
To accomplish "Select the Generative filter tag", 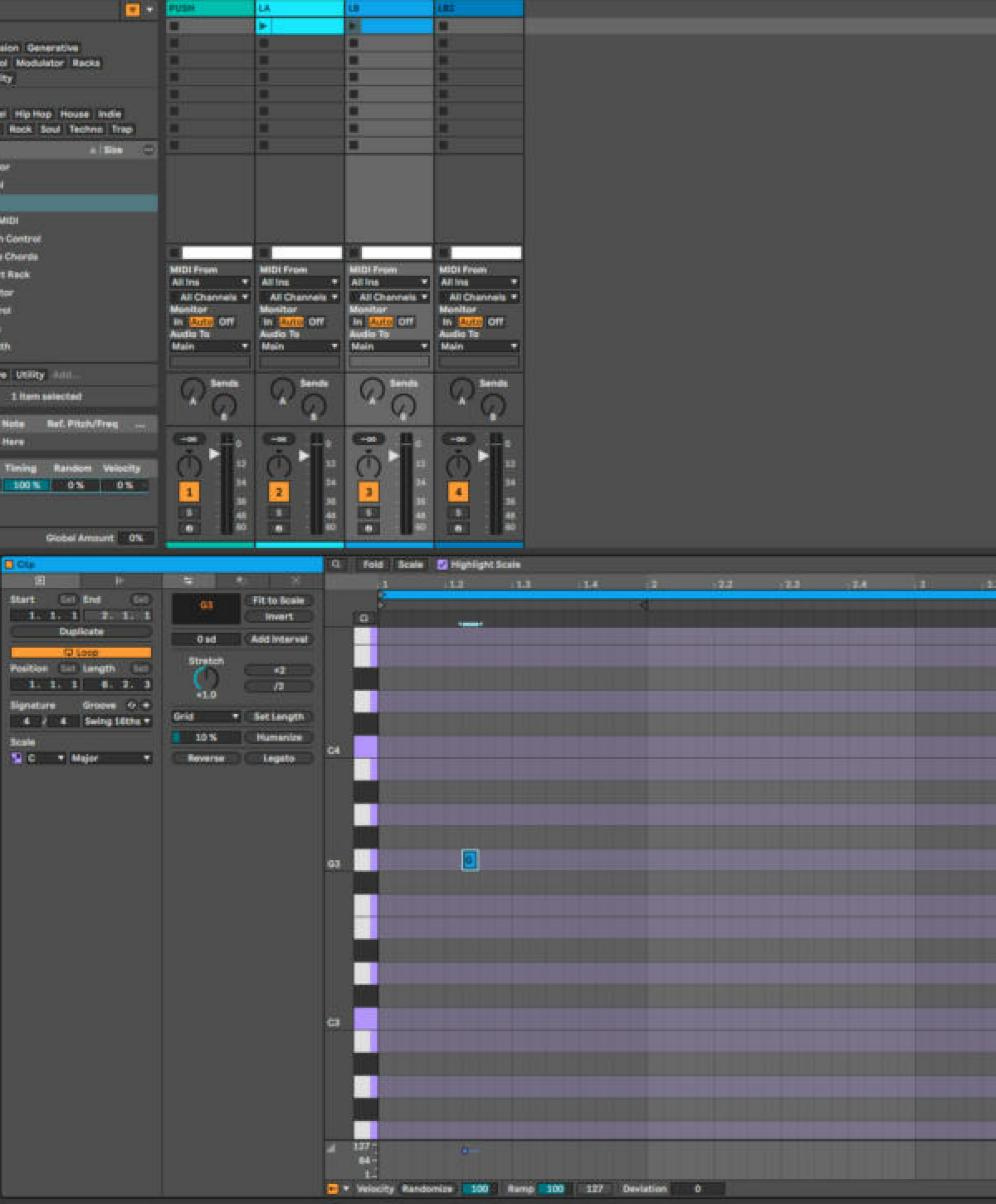I will coord(52,48).
